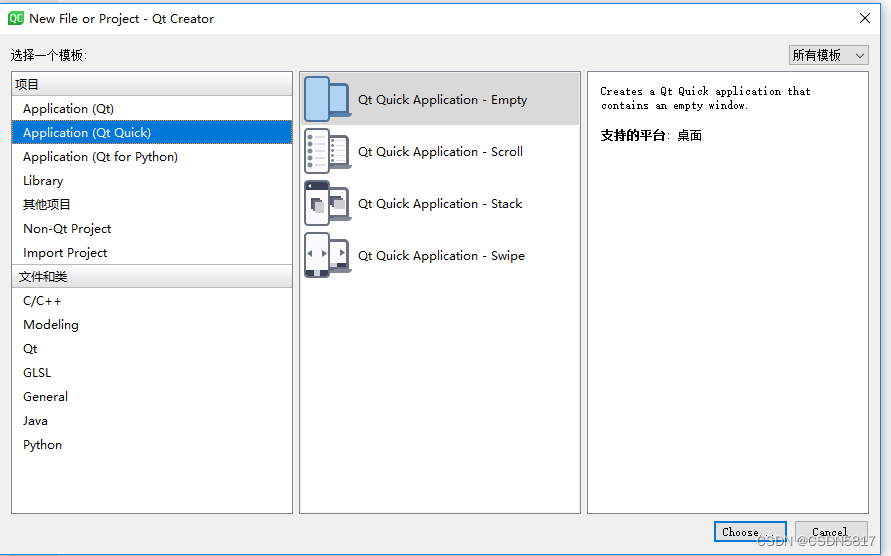Viewport: 891px width, 556px height.
Task: Close the New File or Project dialog
Action: [x=865, y=18]
